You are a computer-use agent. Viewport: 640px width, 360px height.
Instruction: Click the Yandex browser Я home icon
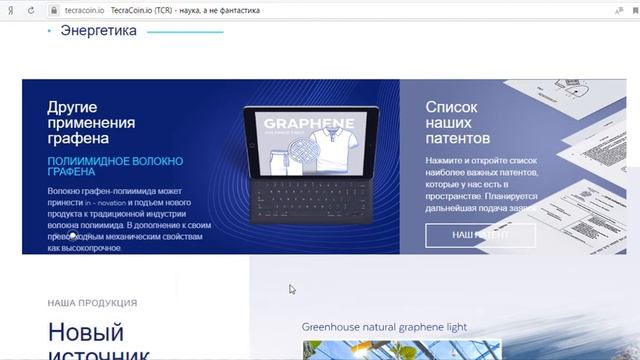pos(11,11)
